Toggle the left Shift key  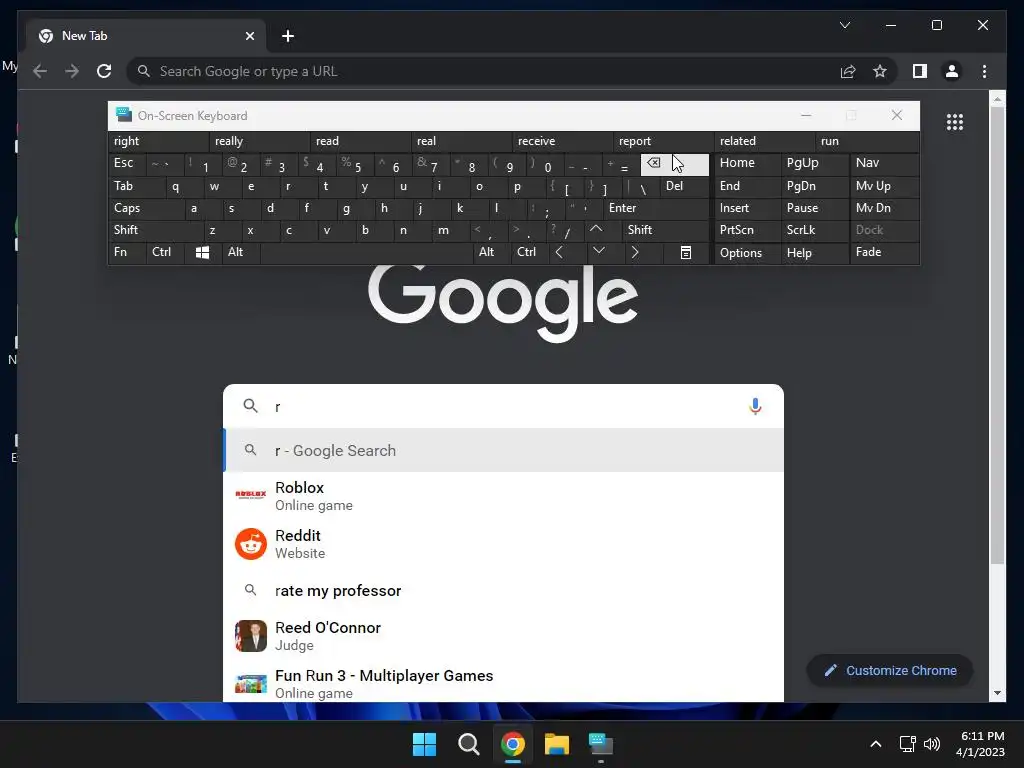(x=155, y=231)
